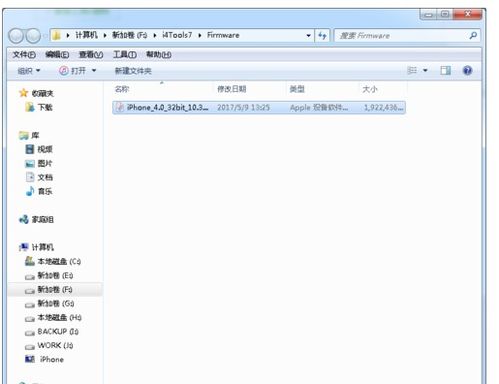The height and width of the screenshot is (384, 499).
Task: Expand the 打开 button dropdown arrow
Action: coord(94,71)
